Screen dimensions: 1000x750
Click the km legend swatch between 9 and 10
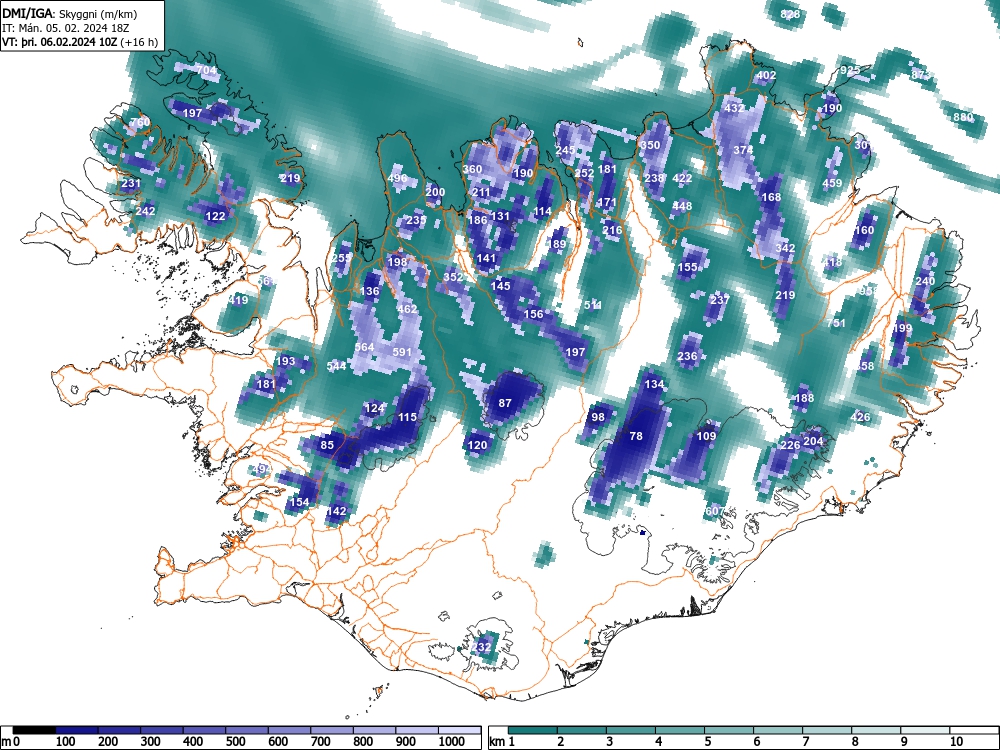coord(925,730)
